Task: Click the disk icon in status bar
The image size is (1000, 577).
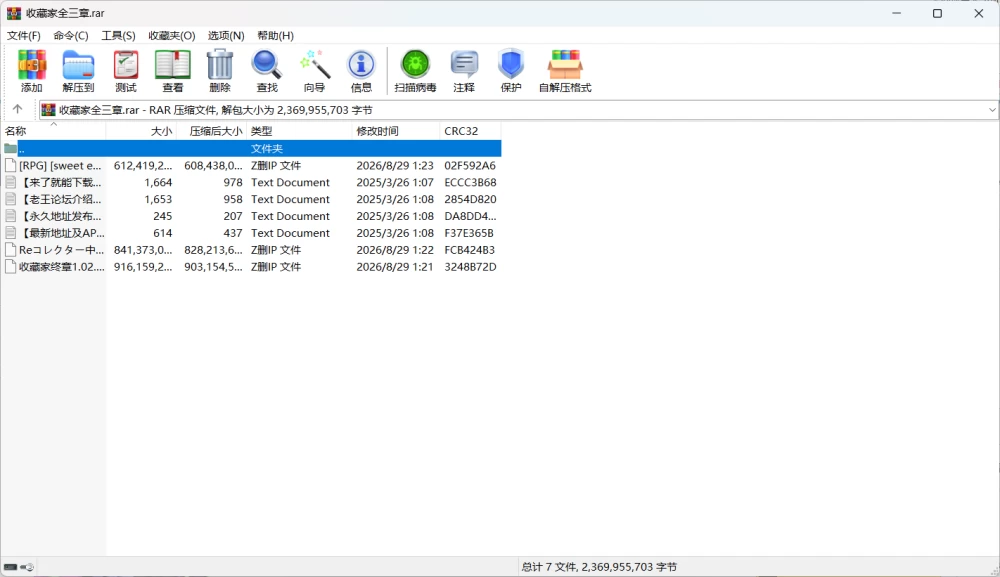Action: tap(10, 567)
